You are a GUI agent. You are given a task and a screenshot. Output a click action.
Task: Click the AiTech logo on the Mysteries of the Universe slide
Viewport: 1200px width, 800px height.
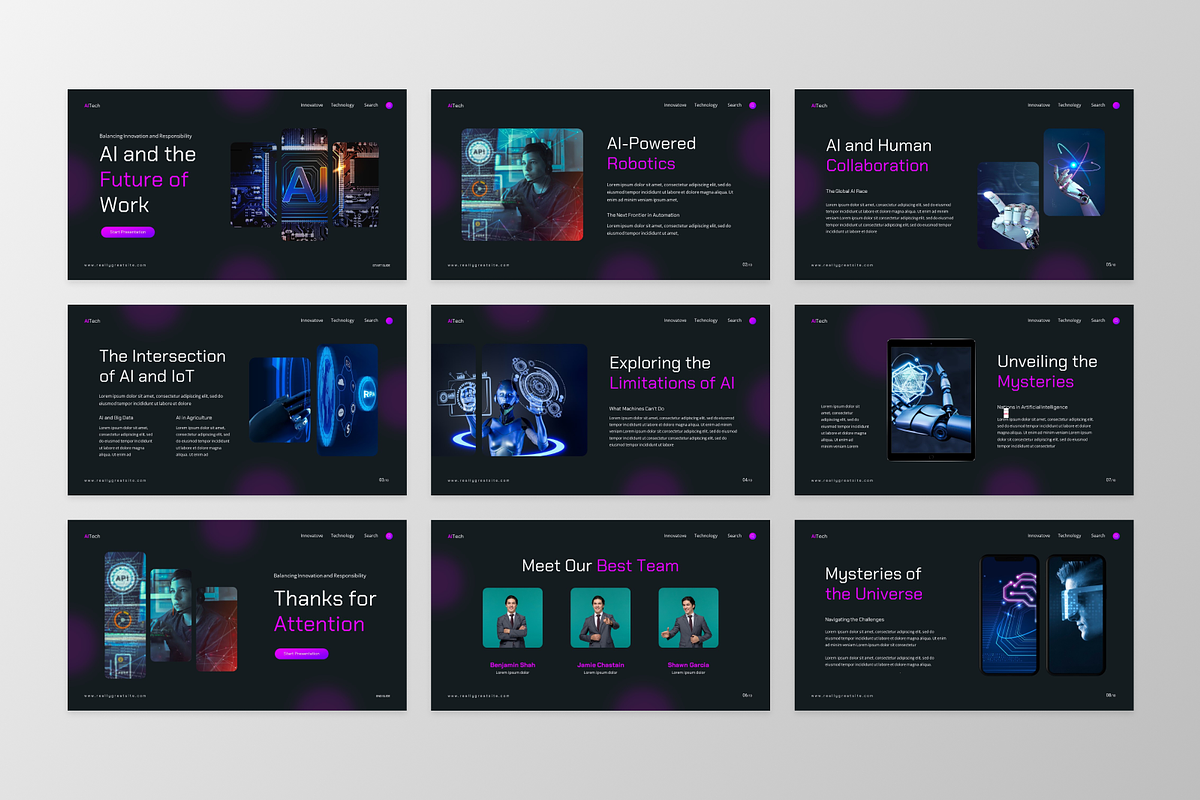(x=819, y=536)
